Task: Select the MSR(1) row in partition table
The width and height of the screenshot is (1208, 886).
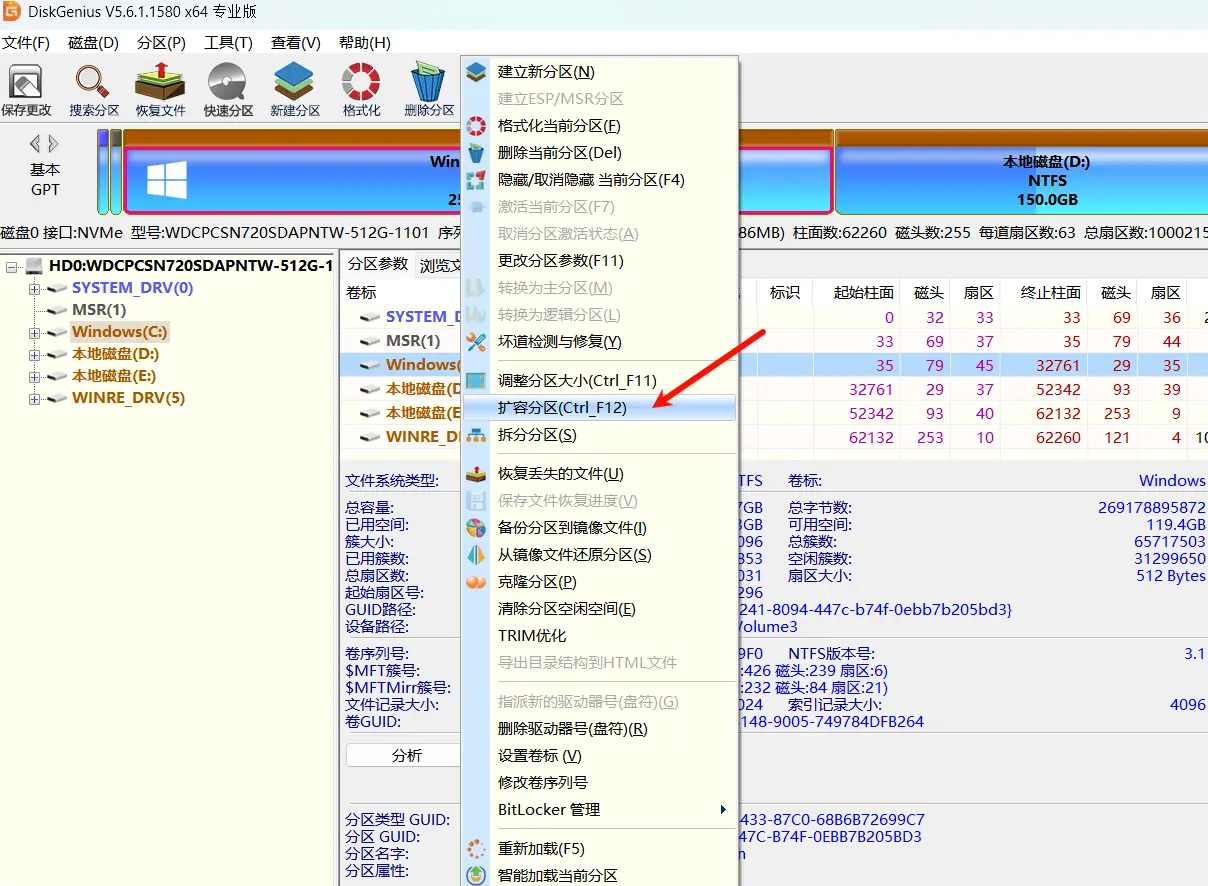Action: (775, 341)
